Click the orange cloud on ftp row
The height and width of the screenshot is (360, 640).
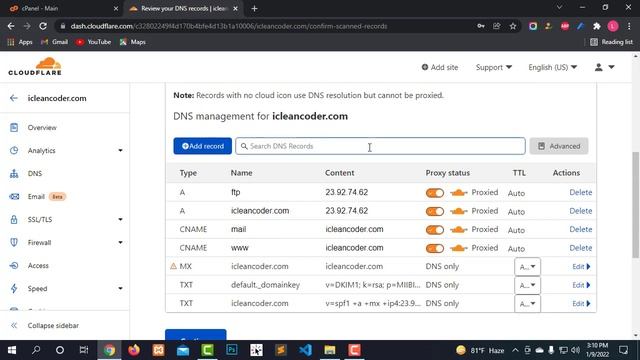pos(458,193)
